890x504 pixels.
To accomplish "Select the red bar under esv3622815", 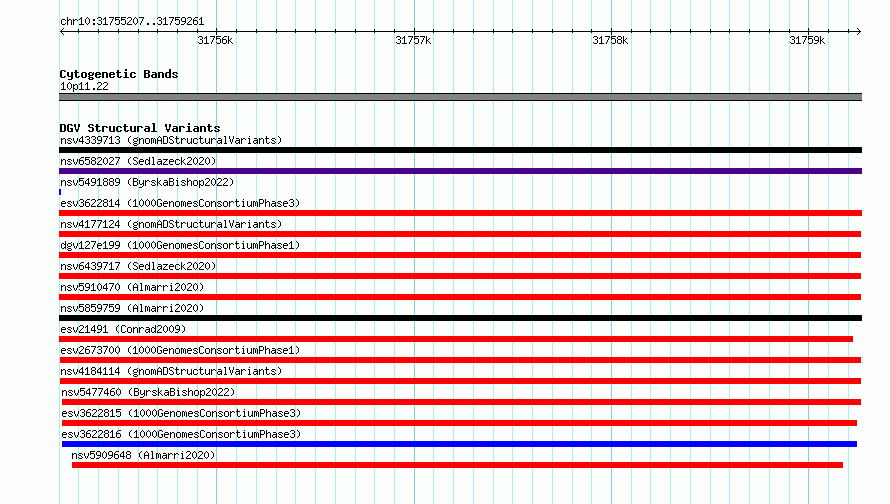I will (x=459, y=423).
